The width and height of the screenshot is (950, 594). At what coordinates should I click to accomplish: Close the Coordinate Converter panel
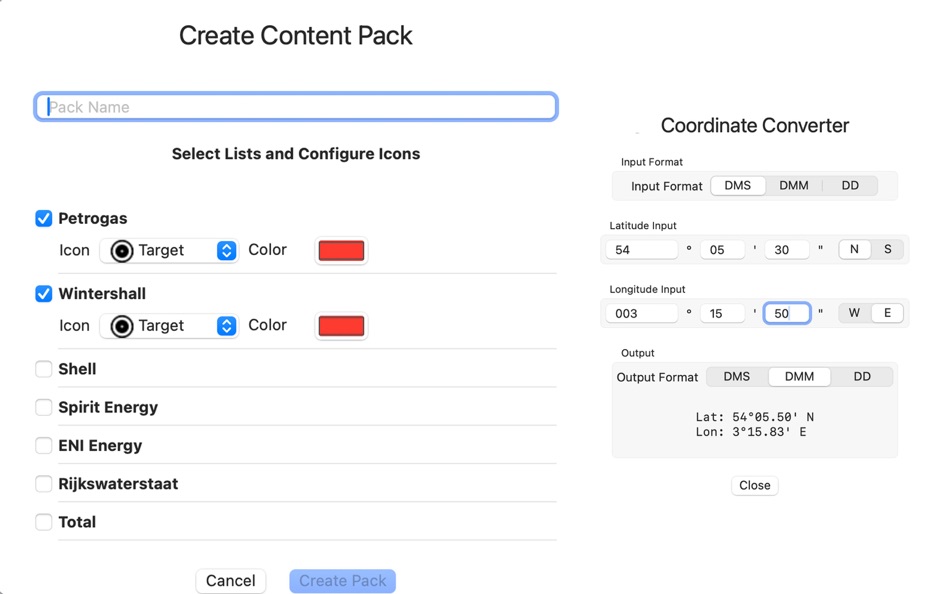pos(754,485)
